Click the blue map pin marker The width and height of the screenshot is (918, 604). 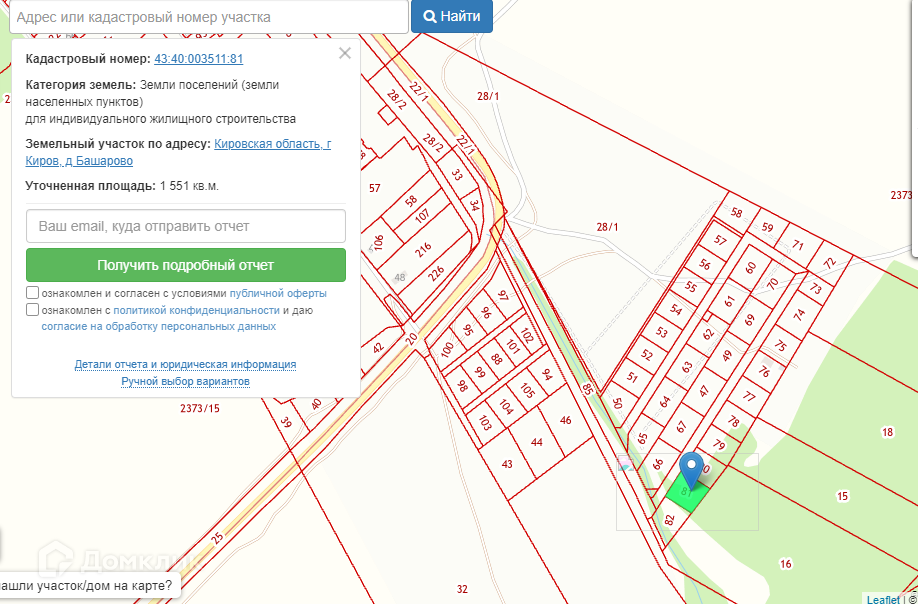coord(691,471)
